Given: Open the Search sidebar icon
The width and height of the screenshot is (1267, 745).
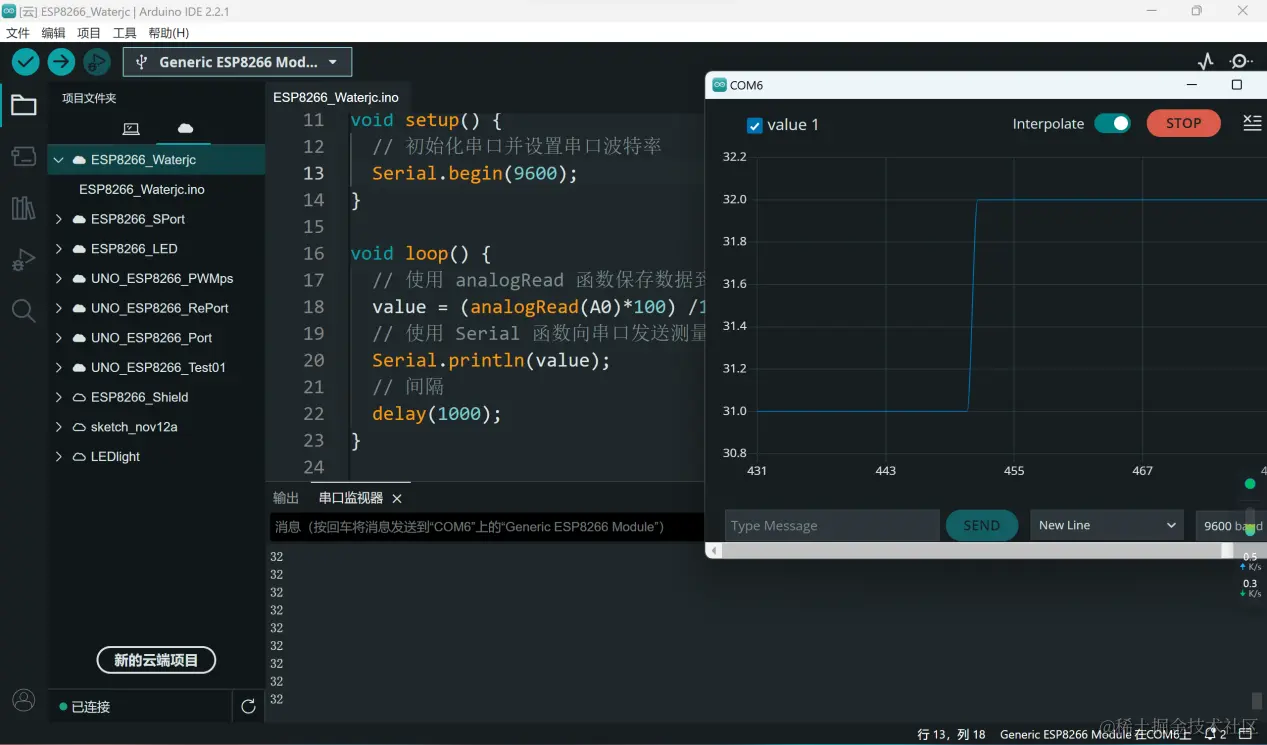Looking at the screenshot, I should click(x=23, y=311).
